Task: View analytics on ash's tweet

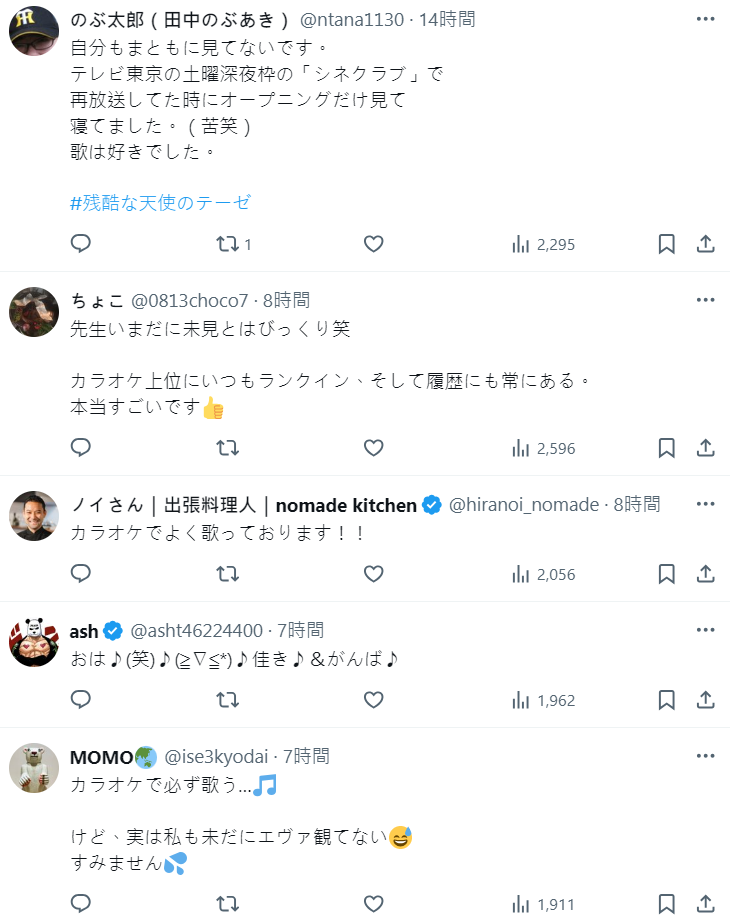Action: click(543, 700)
